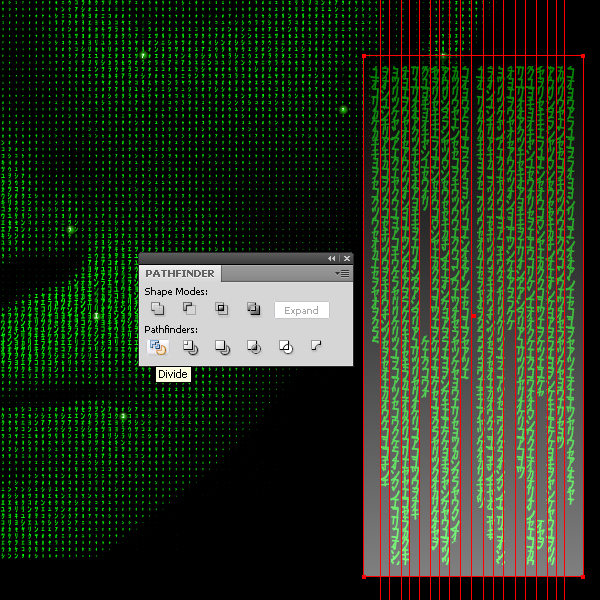Screen dimensions: 600x600
Task: Open the Pathfinder panel options menu
Action: click(x=342, y=274)
